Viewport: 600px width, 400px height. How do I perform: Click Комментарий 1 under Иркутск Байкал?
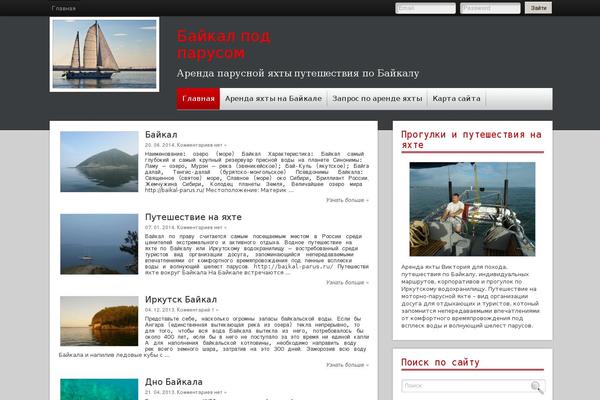click(x=198, y=310)
